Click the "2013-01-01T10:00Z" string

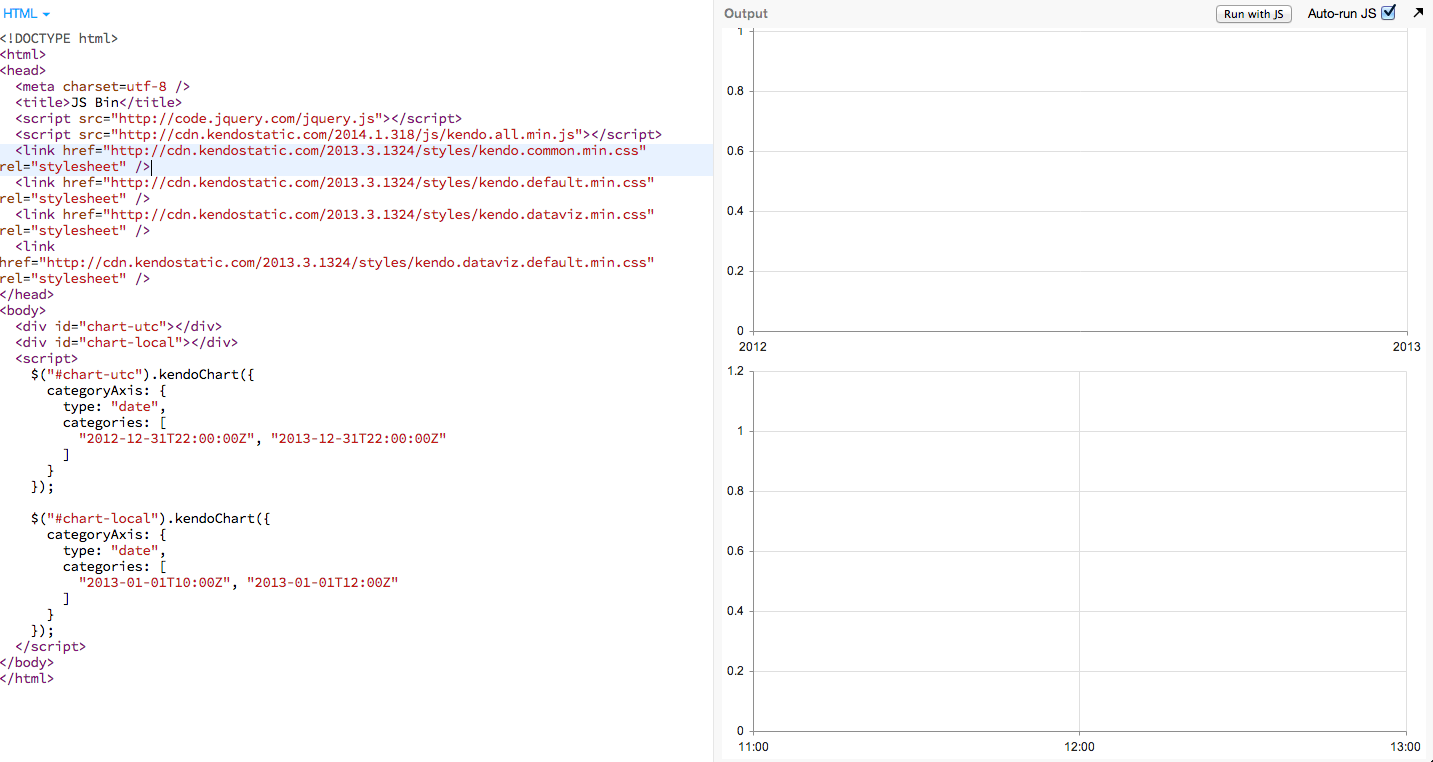click(x=155, y=582)
